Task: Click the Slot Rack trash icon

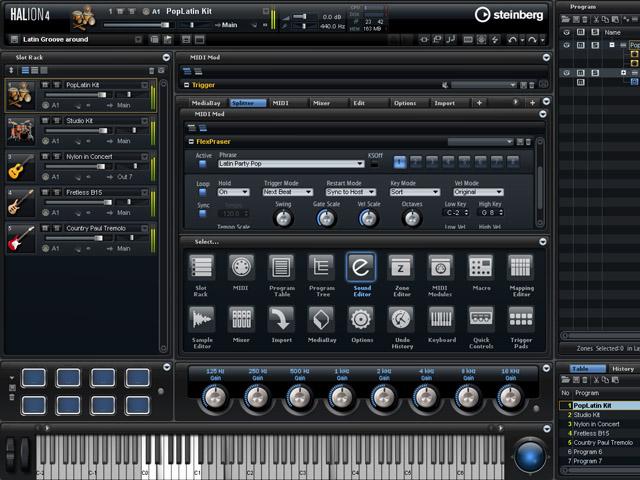Action: pyautogui.click(x=151, y=71)
